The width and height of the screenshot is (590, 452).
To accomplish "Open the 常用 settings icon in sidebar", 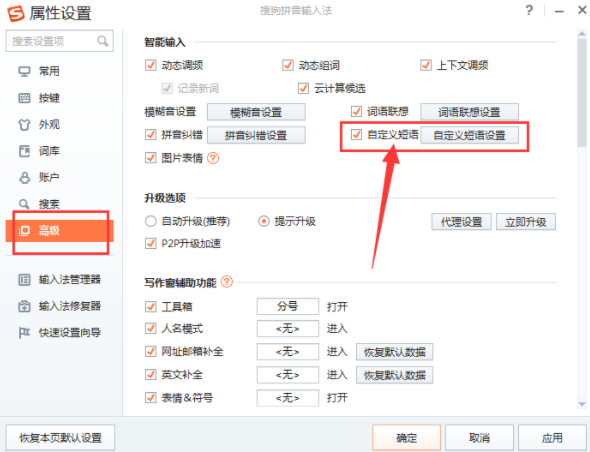I will pyautogui.click(x=24, y=72).
